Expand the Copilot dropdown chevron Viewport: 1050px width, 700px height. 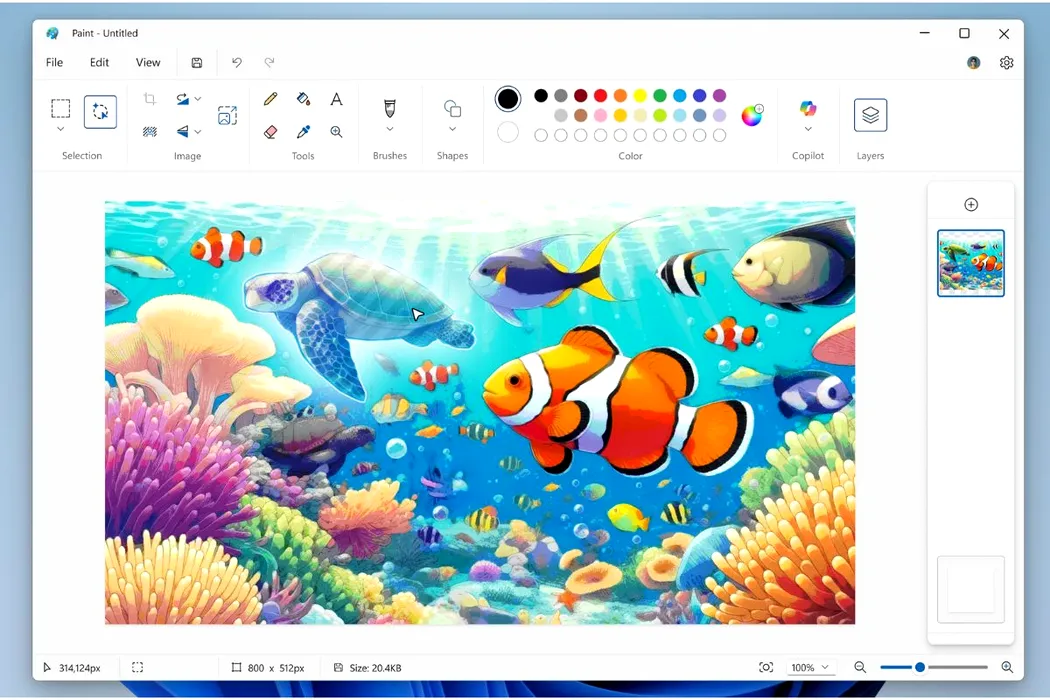(x=808, y=129)
